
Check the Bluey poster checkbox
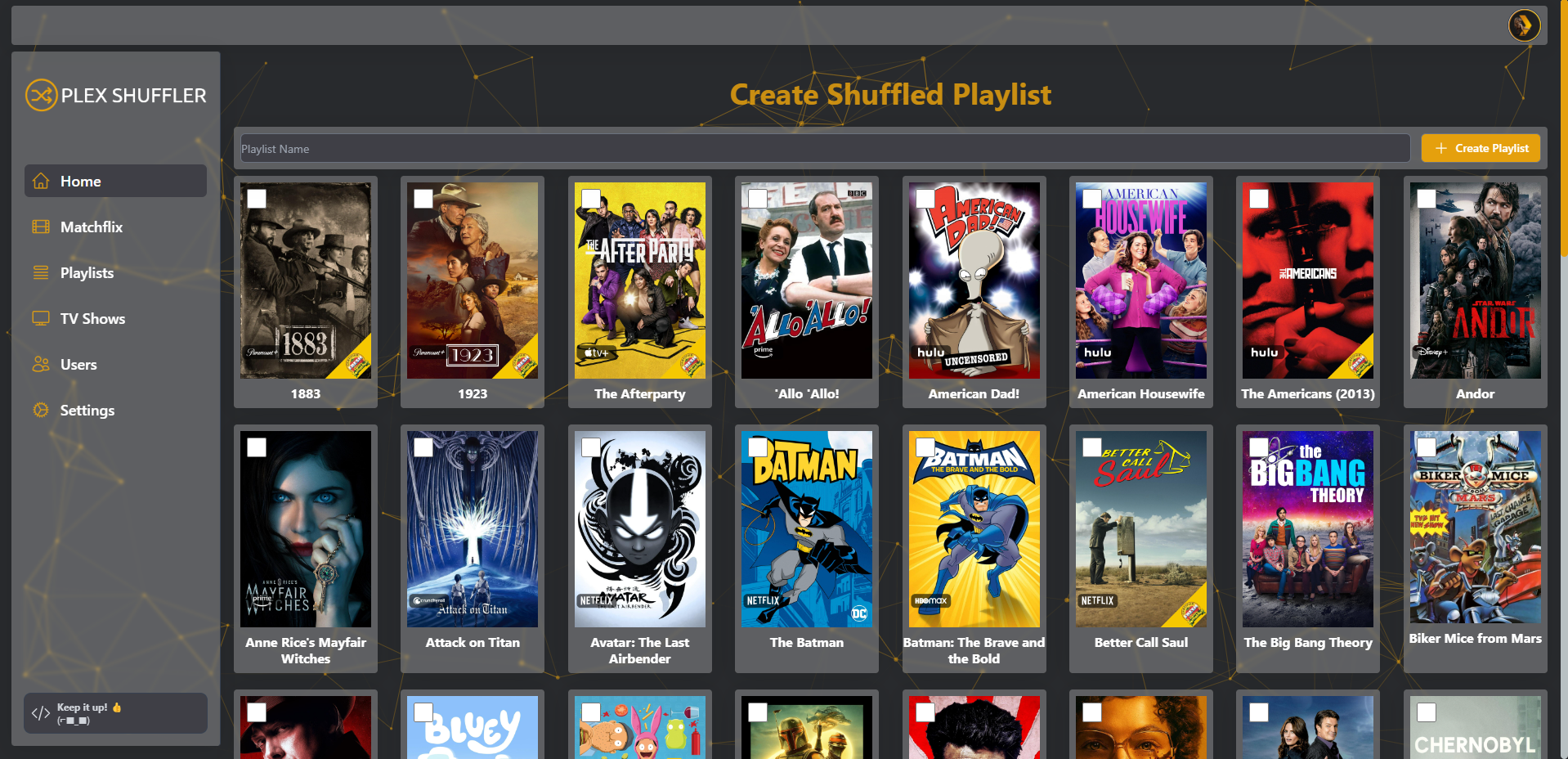pyautogui.click(x=423, y=712)
